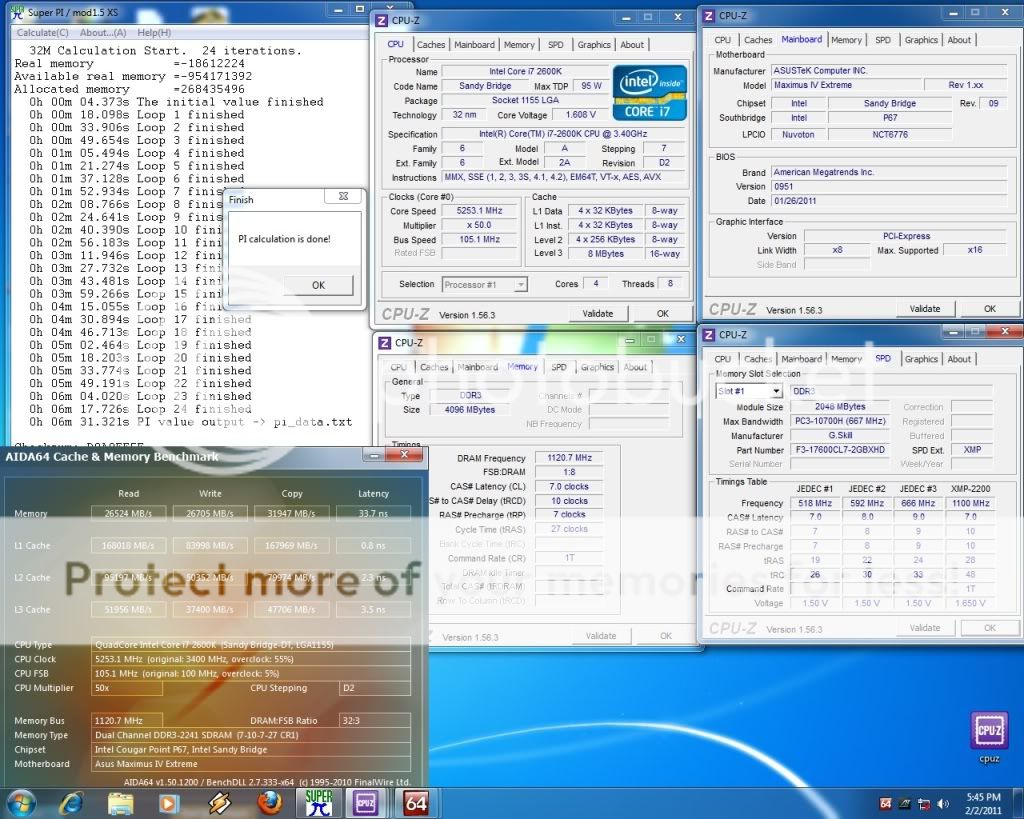Open the Slot #1 memory slot dropdown

748,390
